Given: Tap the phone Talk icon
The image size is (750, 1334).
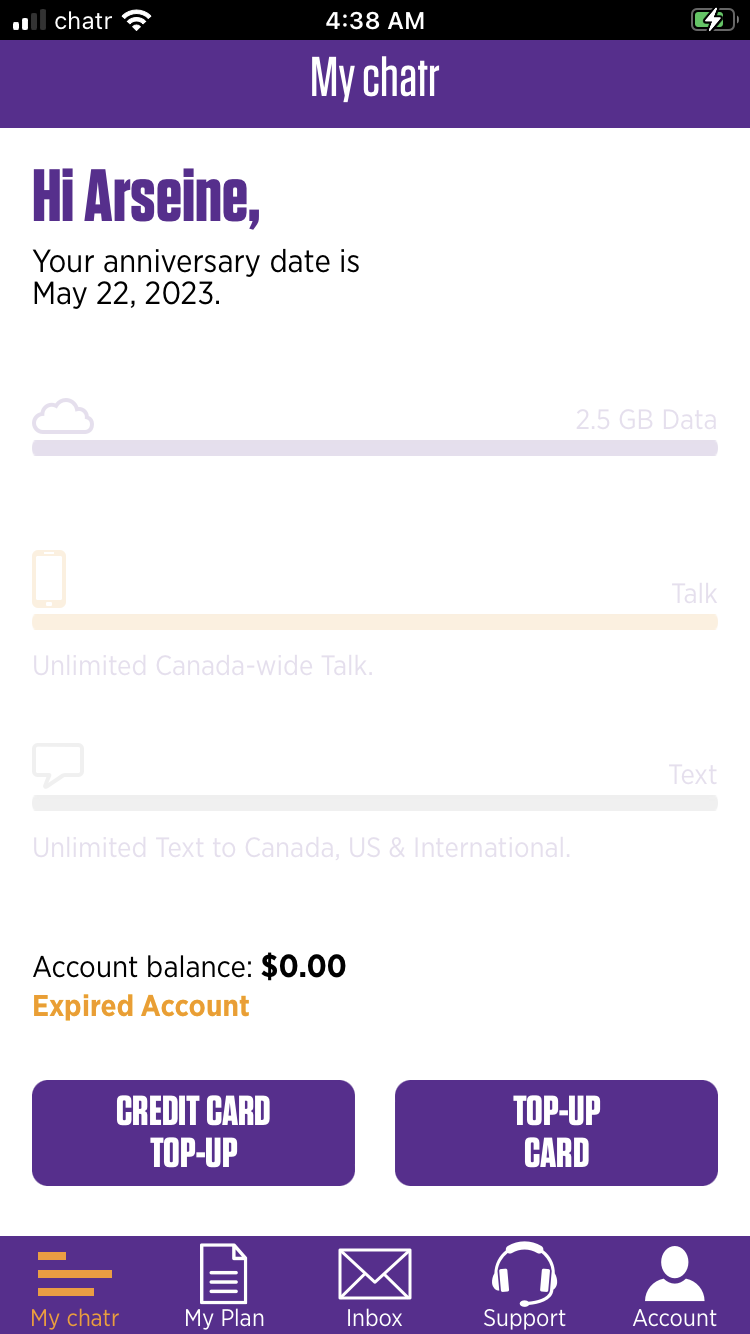Looking at the screenshot, I should [49, 578].
